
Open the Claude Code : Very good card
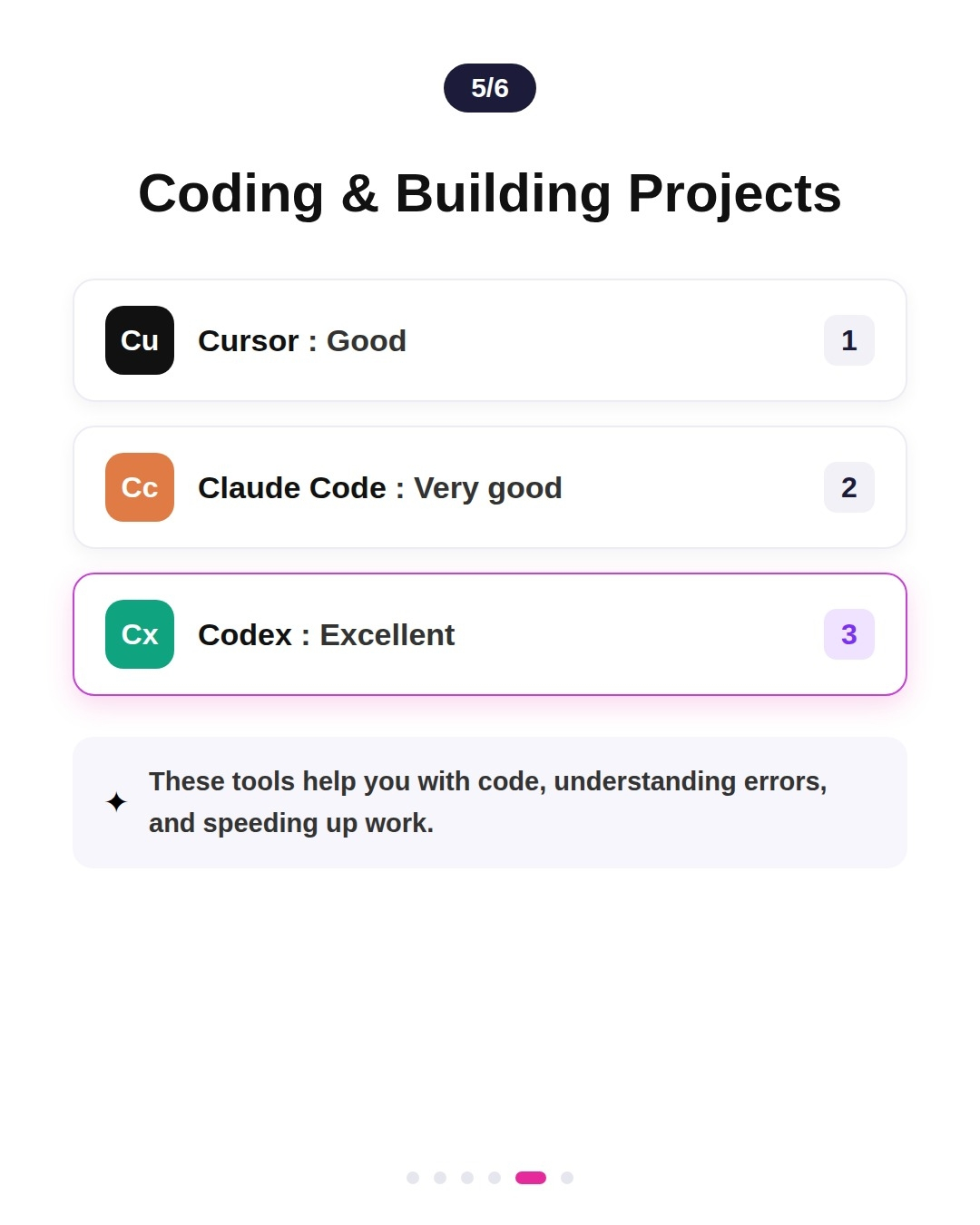490,487
